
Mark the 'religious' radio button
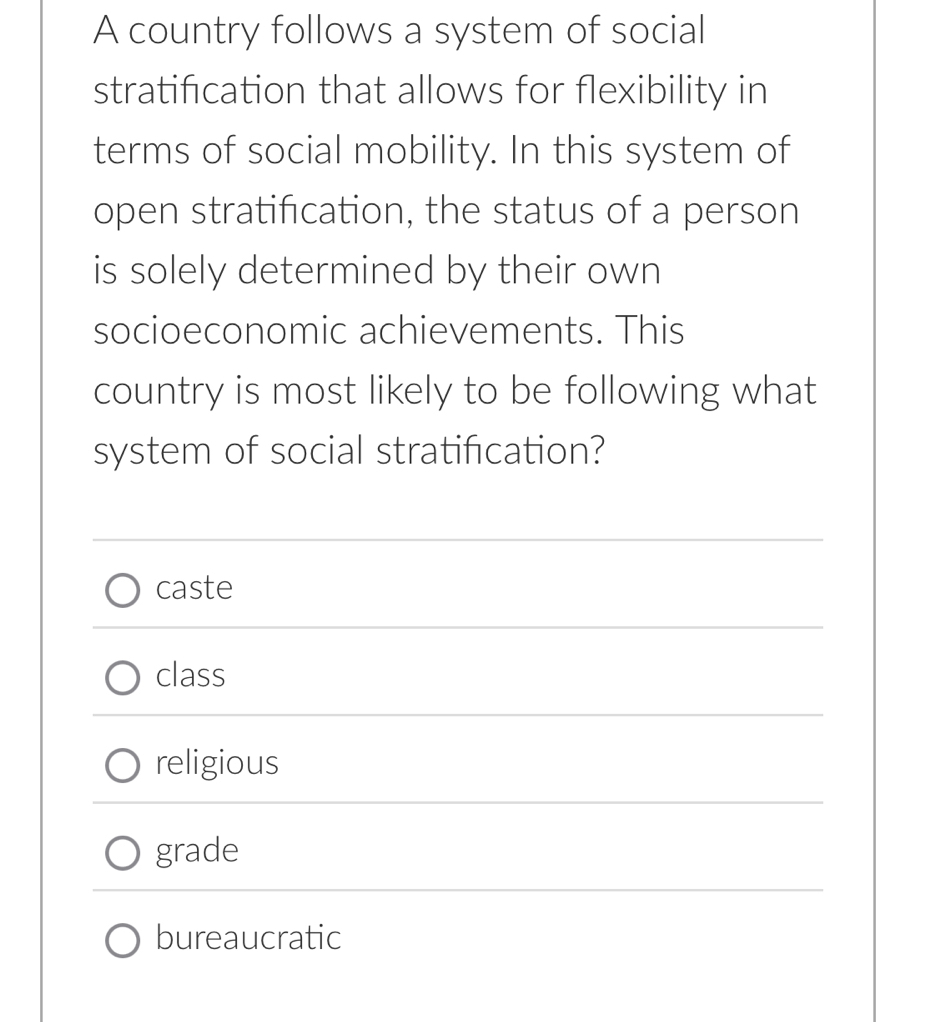[x=123, y=766]
